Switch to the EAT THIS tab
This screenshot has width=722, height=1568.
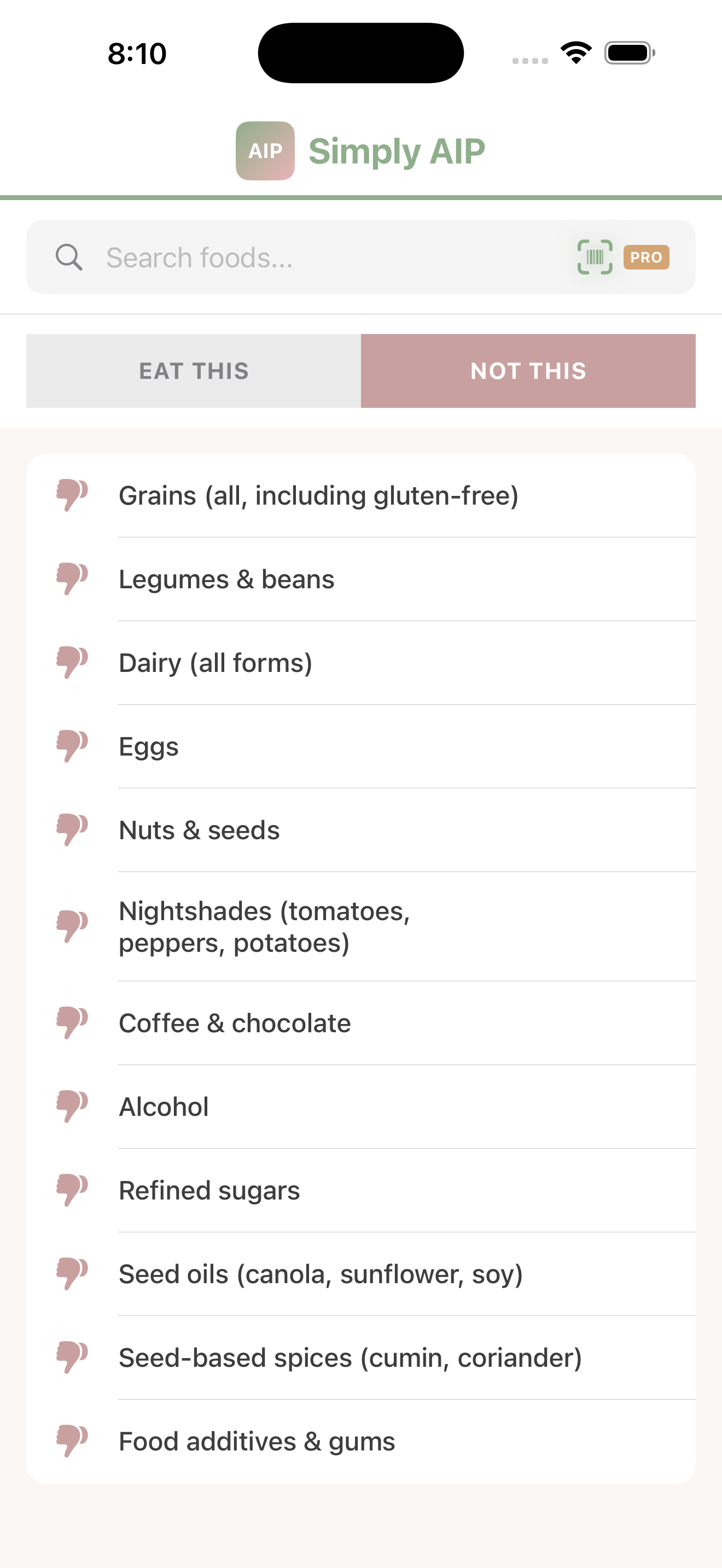pos(194,371)
